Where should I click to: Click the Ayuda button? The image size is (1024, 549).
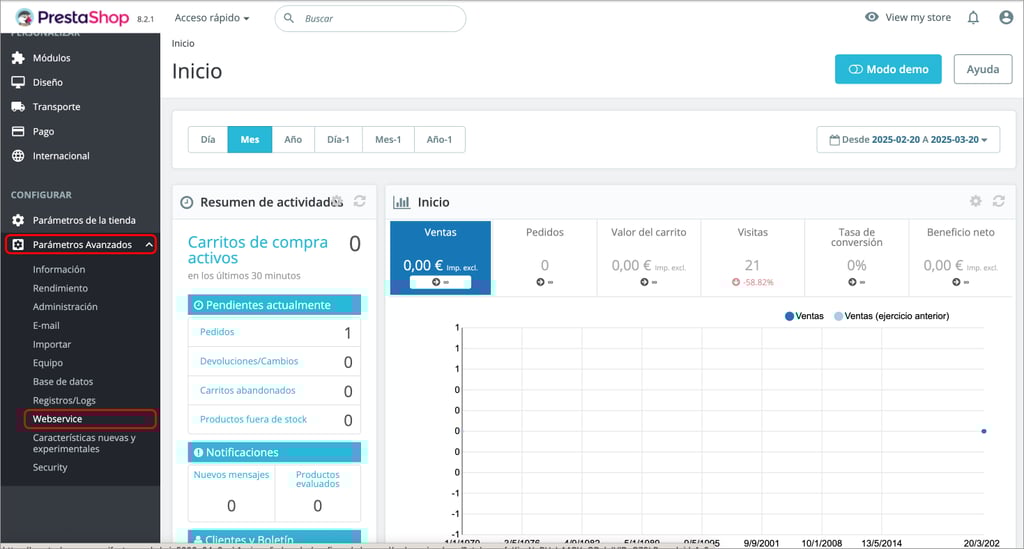pyautogui.click(x=982, y=70)
